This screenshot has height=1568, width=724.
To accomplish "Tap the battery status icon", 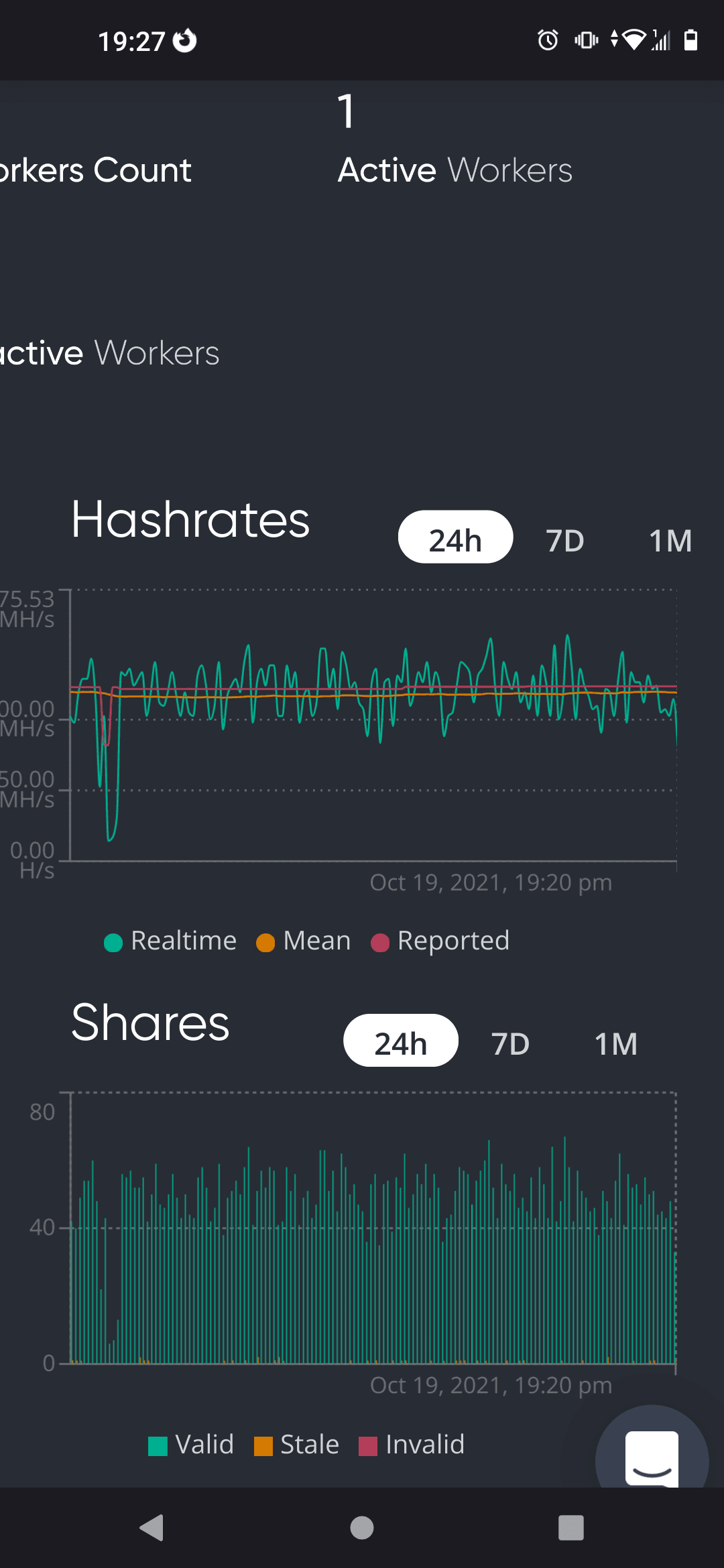I will click(x=690, y=40).
